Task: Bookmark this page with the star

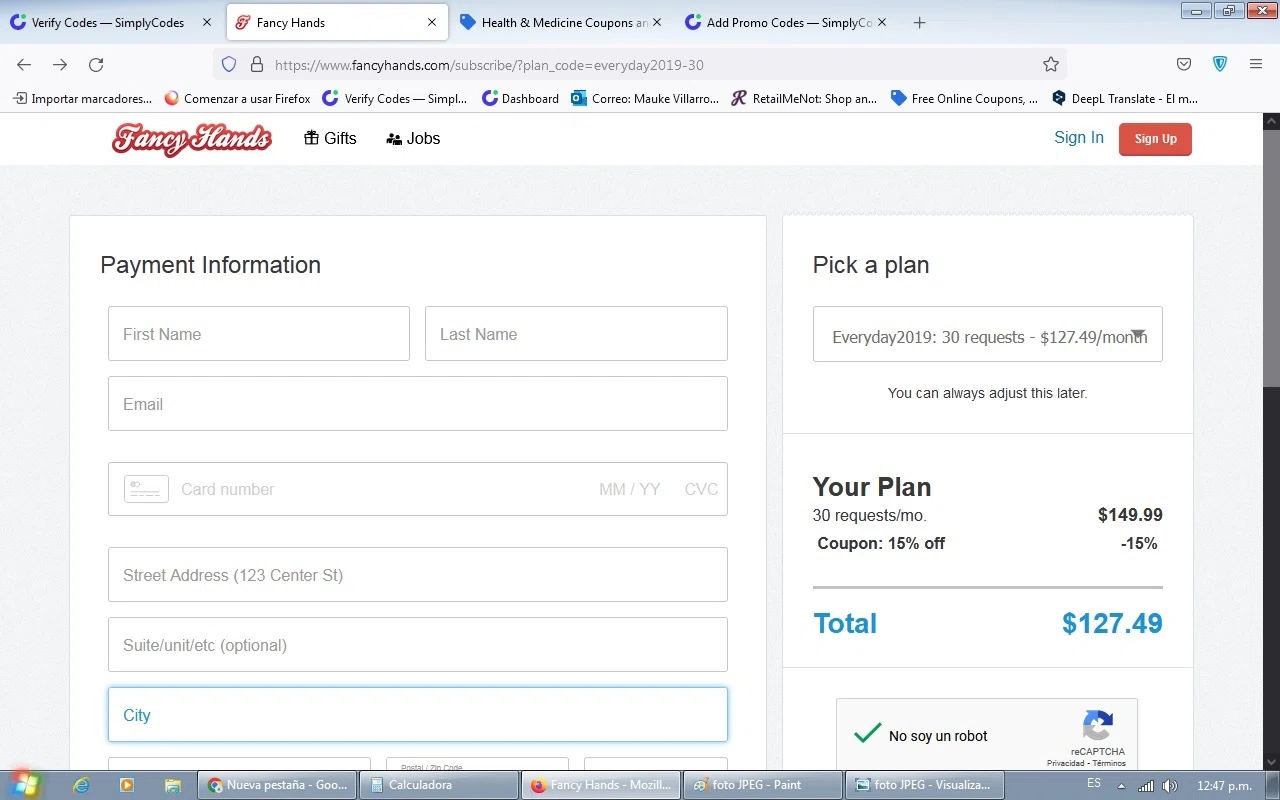Action: click(x=1051, y=64)
